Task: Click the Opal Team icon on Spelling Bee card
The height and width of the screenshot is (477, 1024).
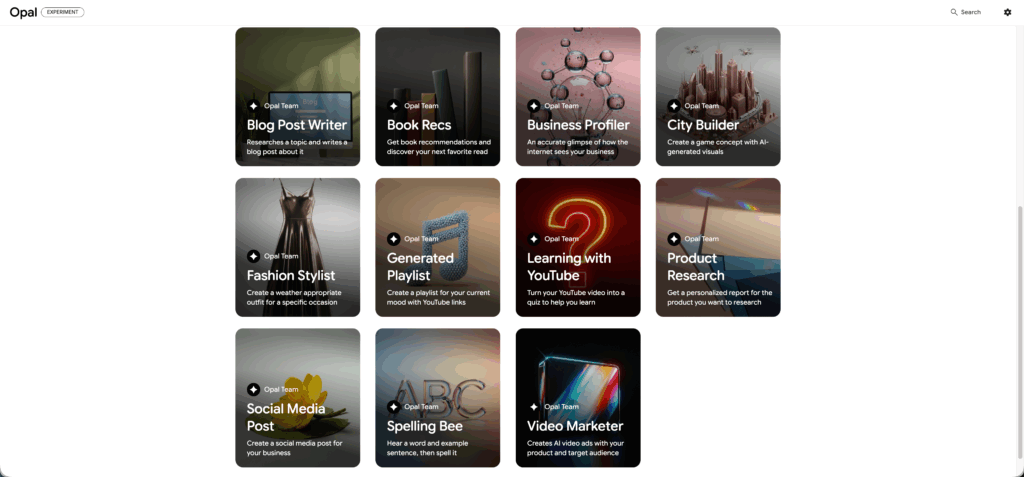Action: (x=394, y=407)
